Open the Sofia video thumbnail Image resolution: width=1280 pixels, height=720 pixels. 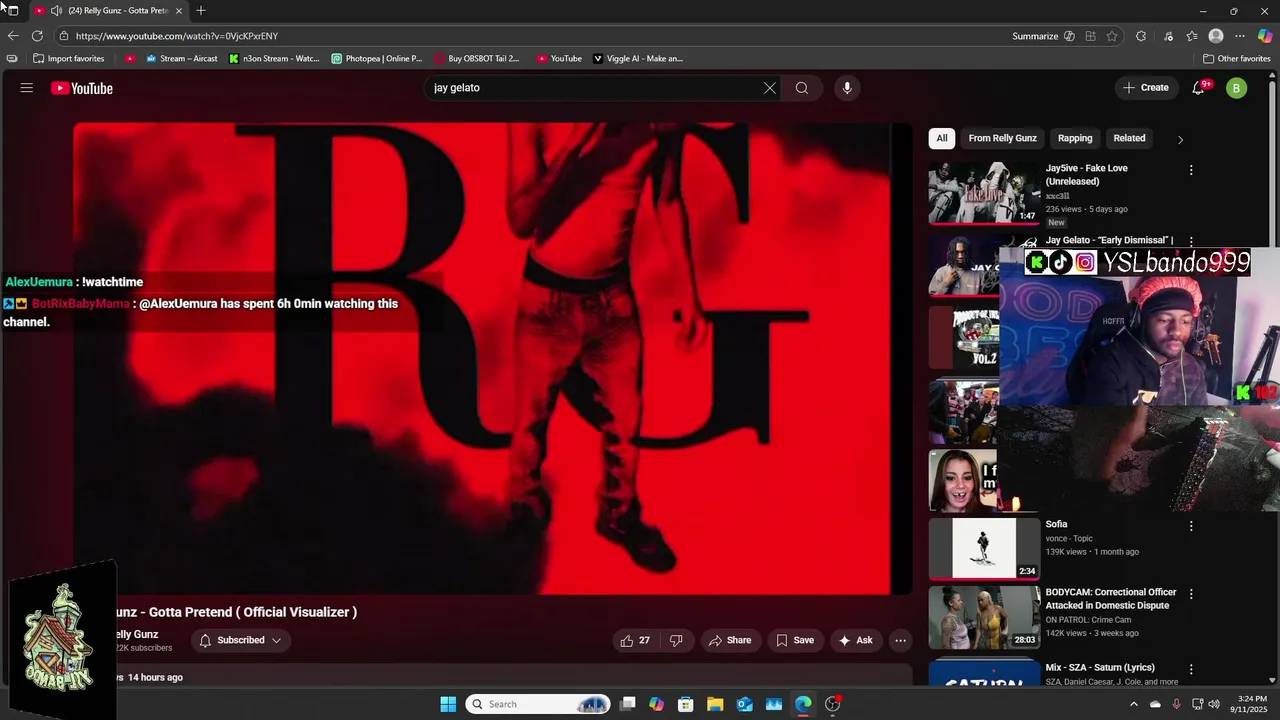(x=984, y=548)
